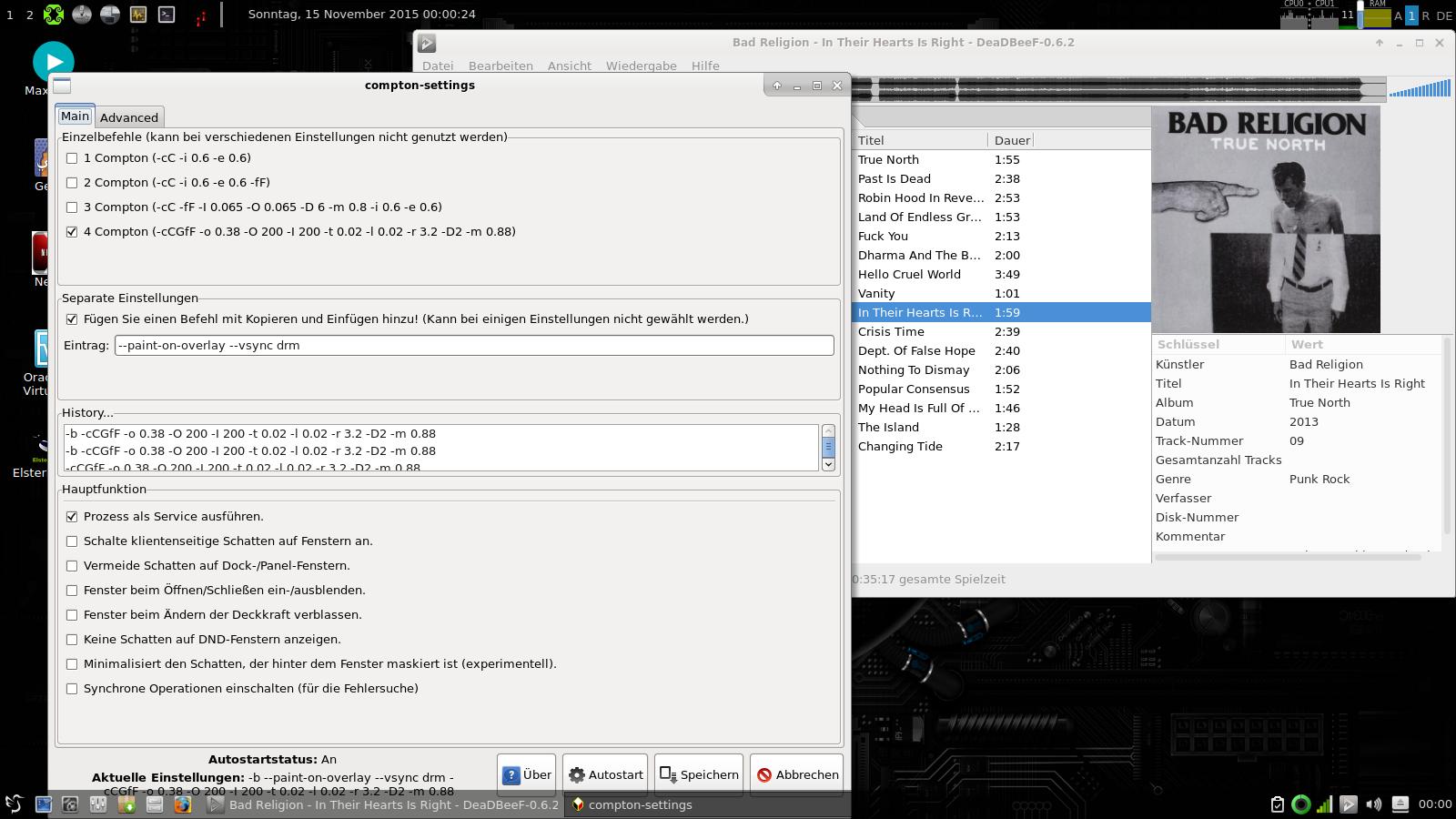Click the speaker volume tray icon
This screenshot has width=1456, height=819.
[x=1374, y=804]
